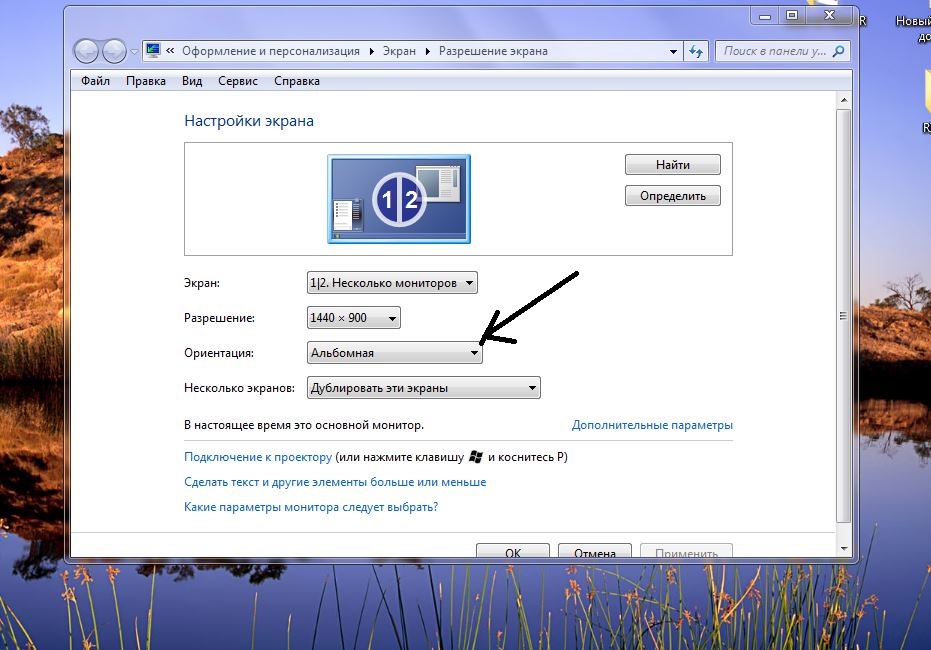Expand the hidden breadcrumb chevrons in address bar
The height and width of the screenshot is (650, 931).
[170, 51]
